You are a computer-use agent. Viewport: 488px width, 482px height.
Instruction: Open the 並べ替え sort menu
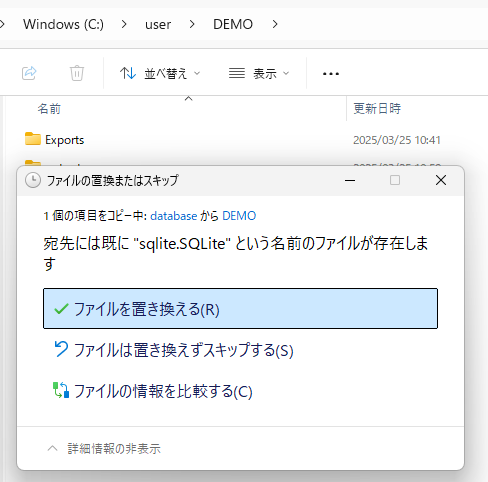click(160, 73)
